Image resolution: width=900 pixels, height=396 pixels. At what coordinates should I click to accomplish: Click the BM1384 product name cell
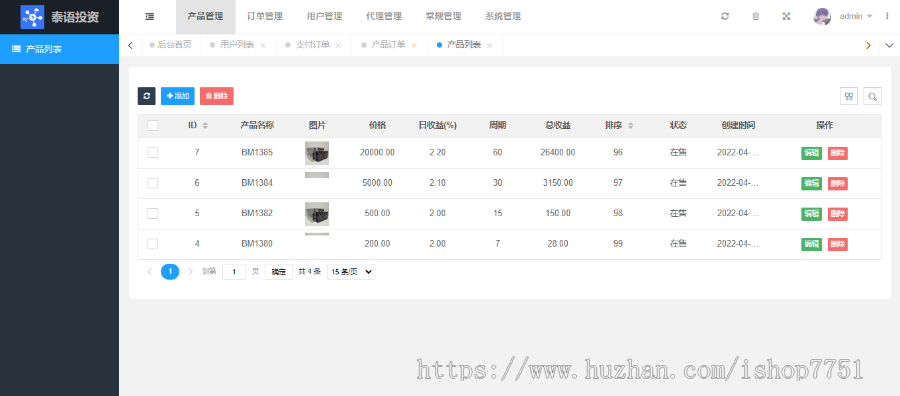coord(257,183)
